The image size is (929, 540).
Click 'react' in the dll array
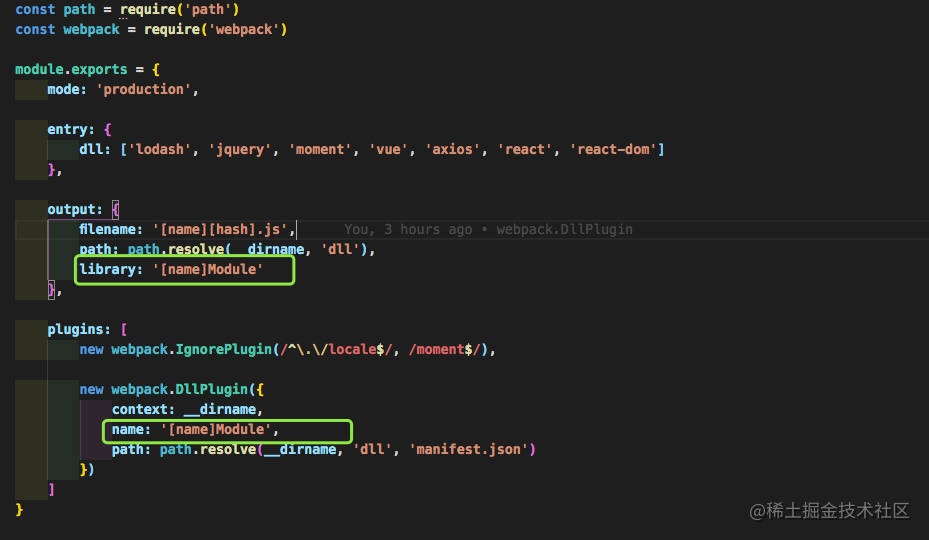click(x=524, y=149)
